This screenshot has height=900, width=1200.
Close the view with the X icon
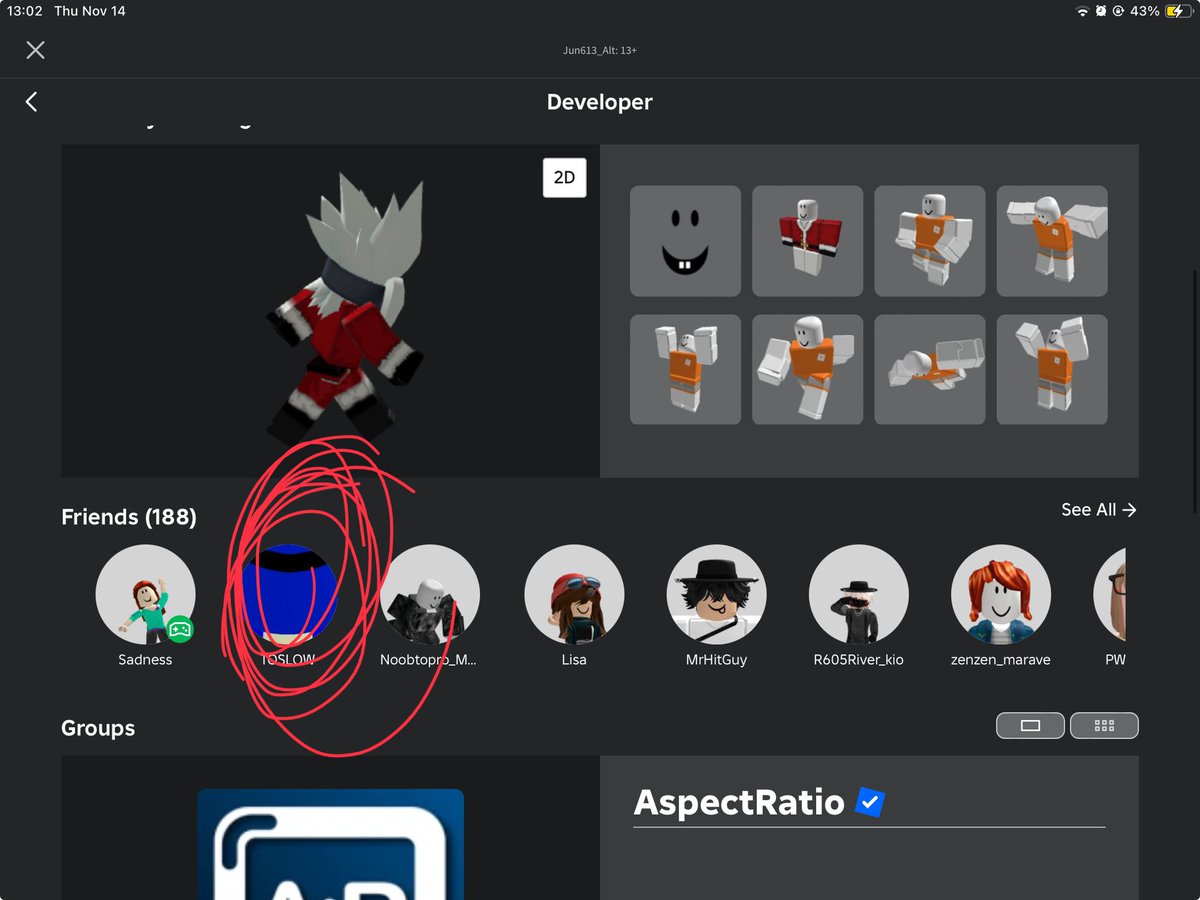pyautogui.click(x=36, y=50)
